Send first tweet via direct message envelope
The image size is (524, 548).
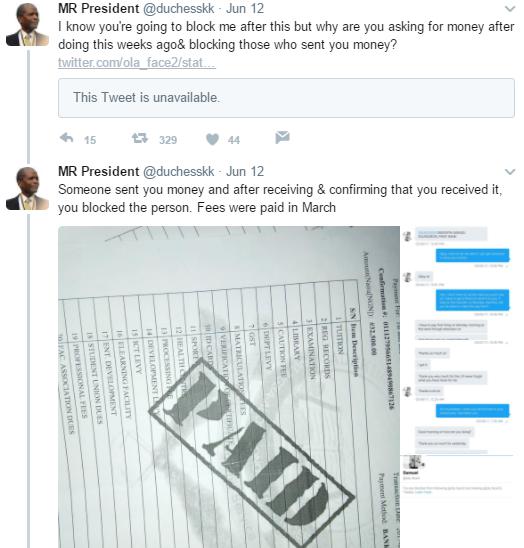(x=282, y=137)
